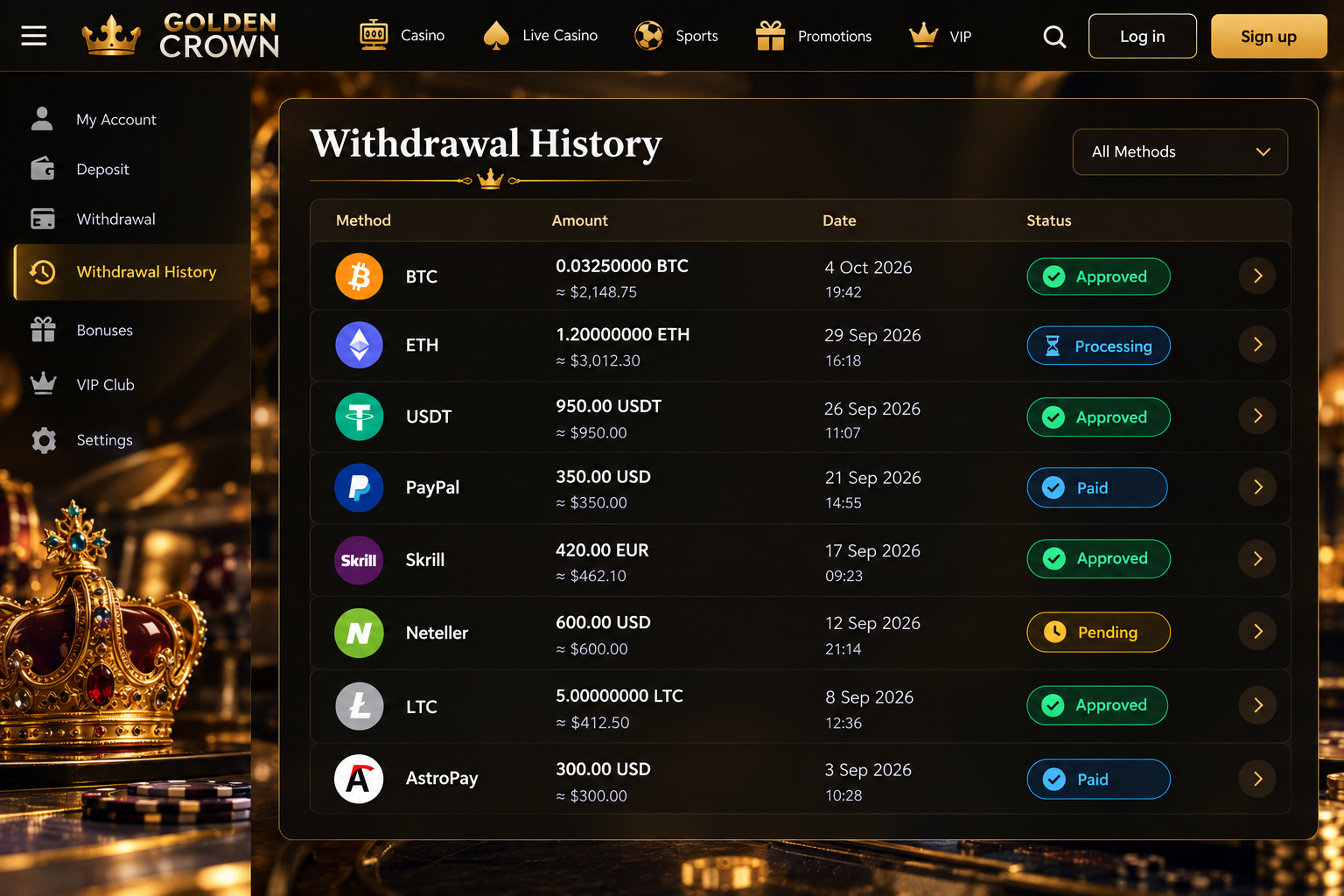This screenshot has height=896, width=1344.
Task: Expand the AstroPay withdrawal row chevron
Action: click(1257, 779)
